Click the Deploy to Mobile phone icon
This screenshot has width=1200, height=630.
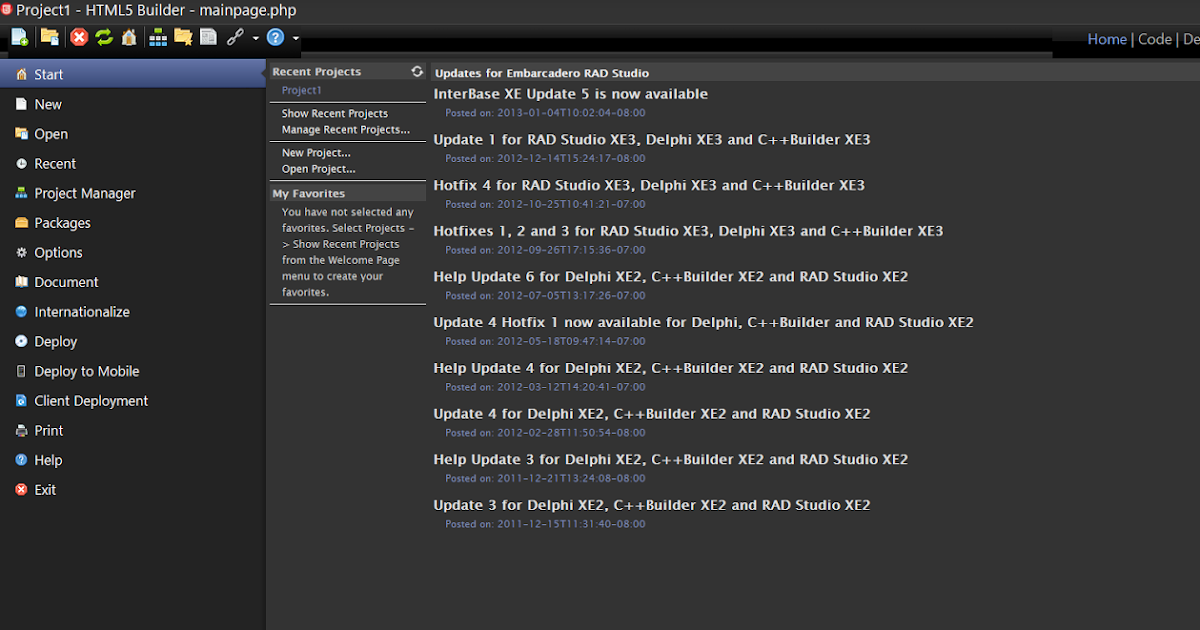tap(21, 371)
